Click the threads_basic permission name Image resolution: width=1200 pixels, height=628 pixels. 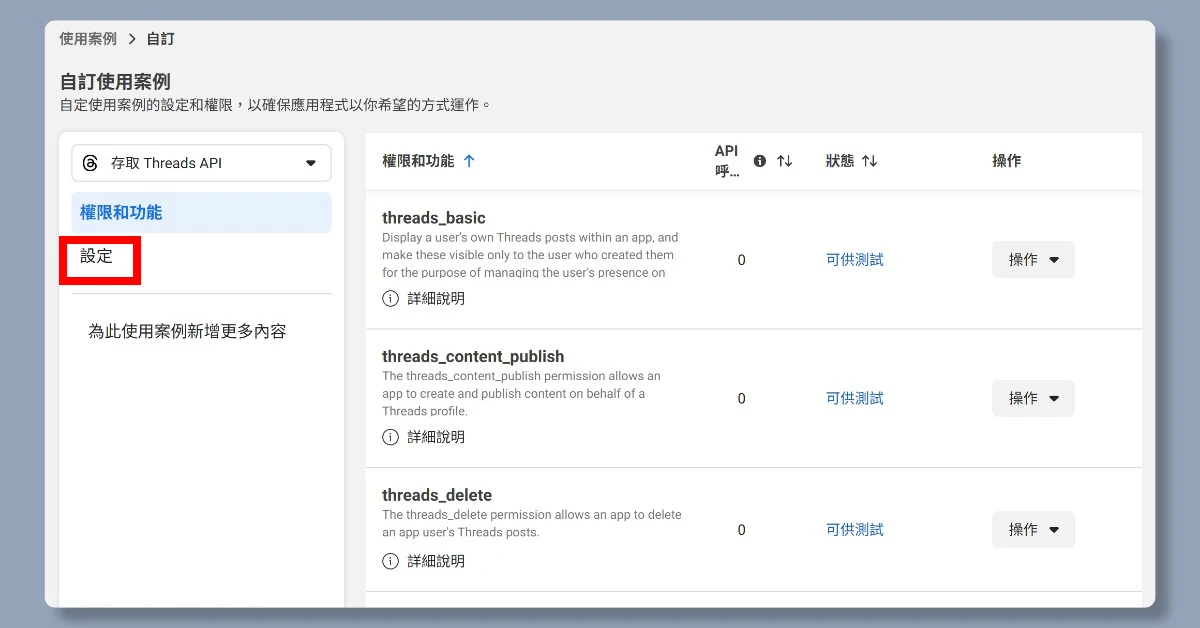point(434,218)
